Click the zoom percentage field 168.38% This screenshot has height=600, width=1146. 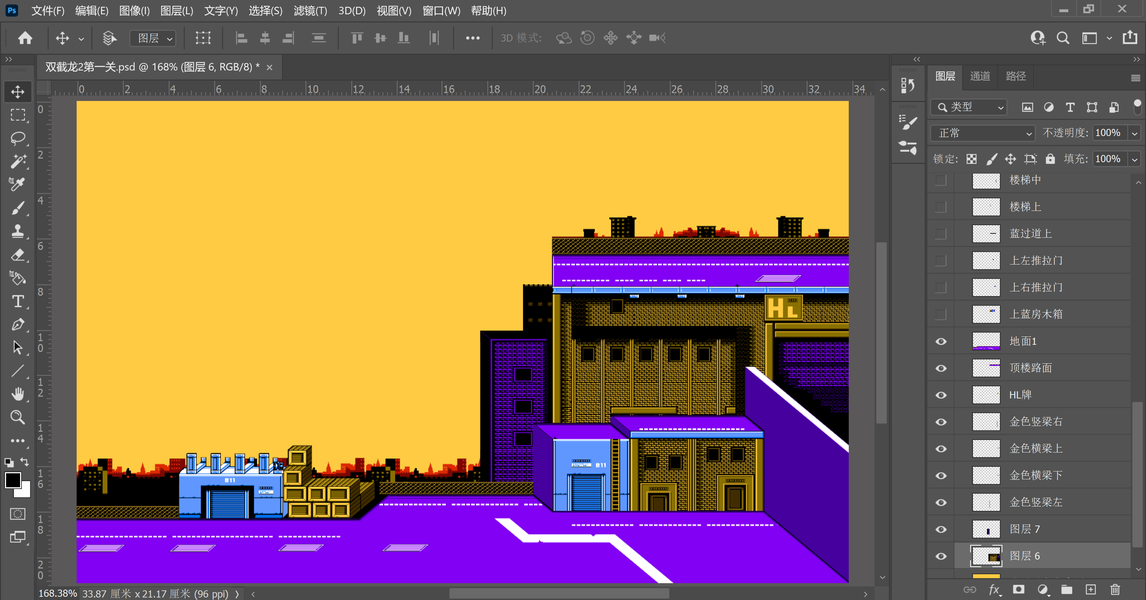(x=57, y=593)
